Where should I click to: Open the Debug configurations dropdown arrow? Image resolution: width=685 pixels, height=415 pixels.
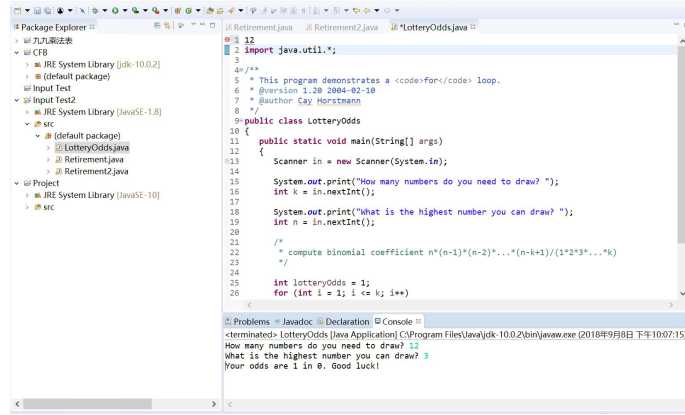(x=105, y=10)
